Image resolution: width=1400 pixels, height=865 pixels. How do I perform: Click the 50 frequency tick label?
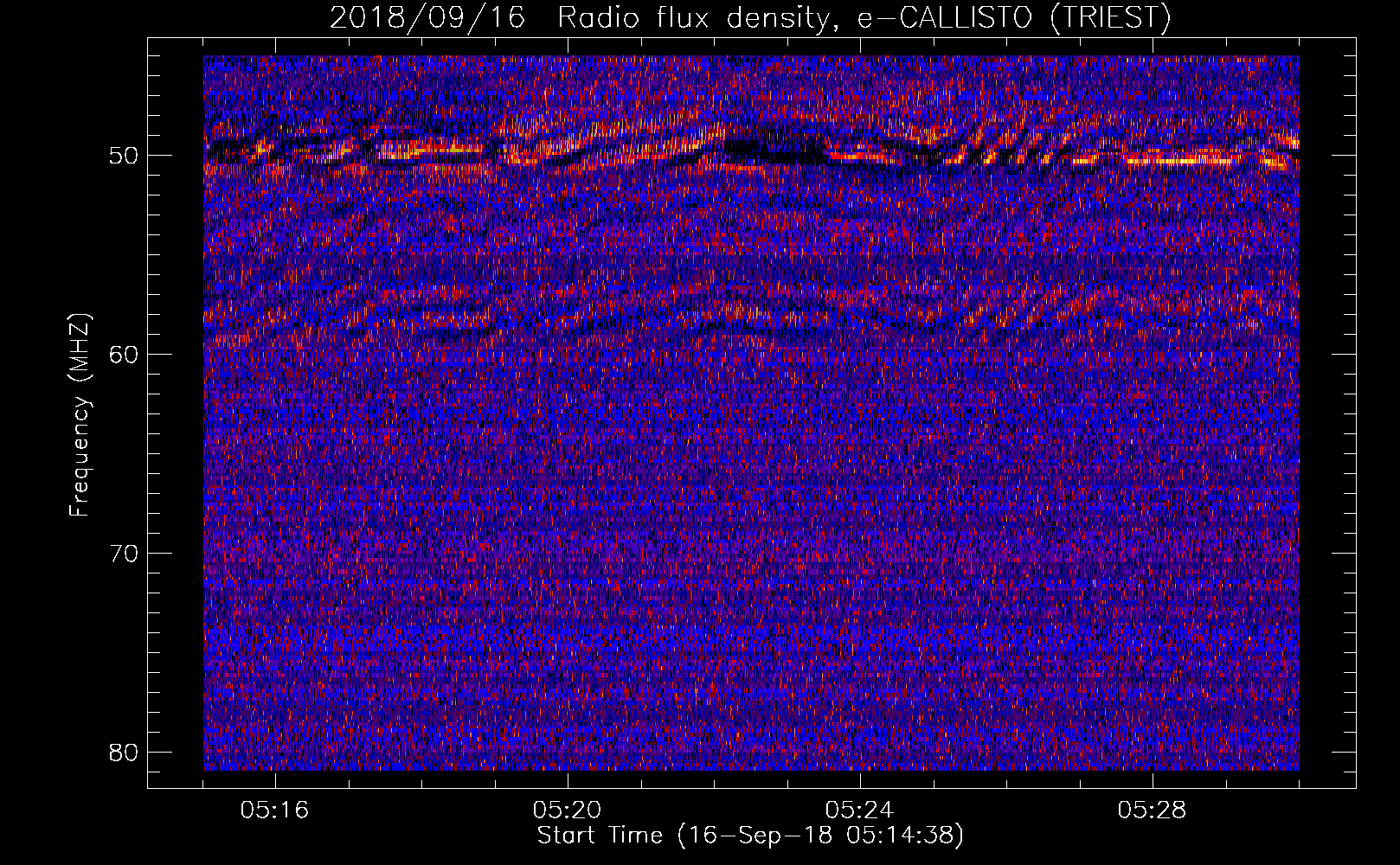pos(125,156)
